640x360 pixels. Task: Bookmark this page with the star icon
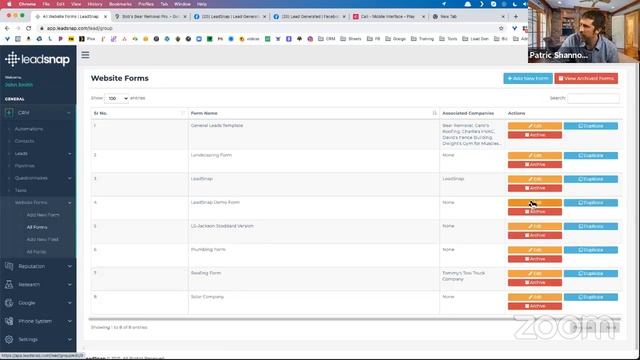[501, 28]
